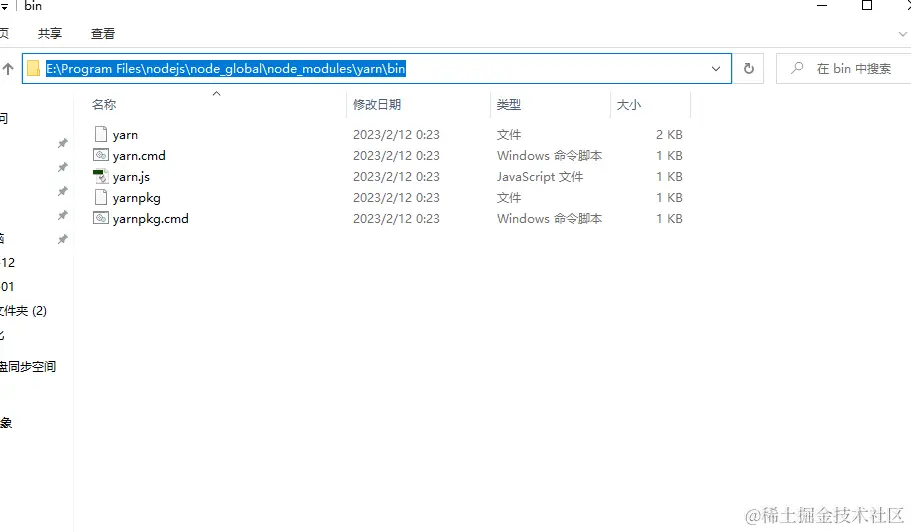Viewport: 911px width, 532px height.
Task: Open the 查看 ribbon tab
Action: pos(103,34)
